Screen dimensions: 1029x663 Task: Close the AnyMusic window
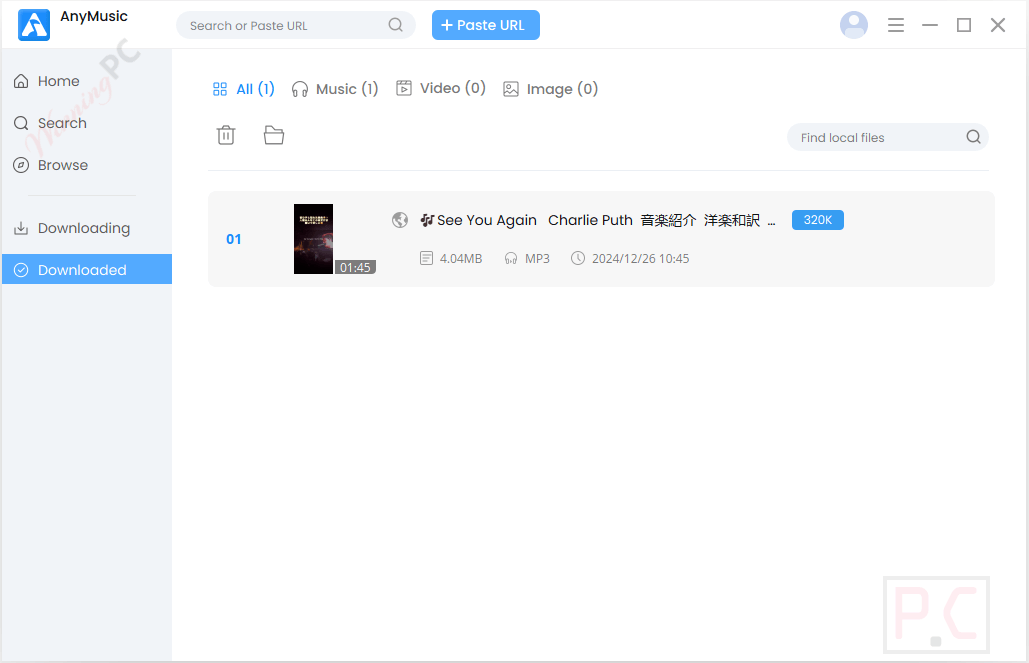(998, 25)
